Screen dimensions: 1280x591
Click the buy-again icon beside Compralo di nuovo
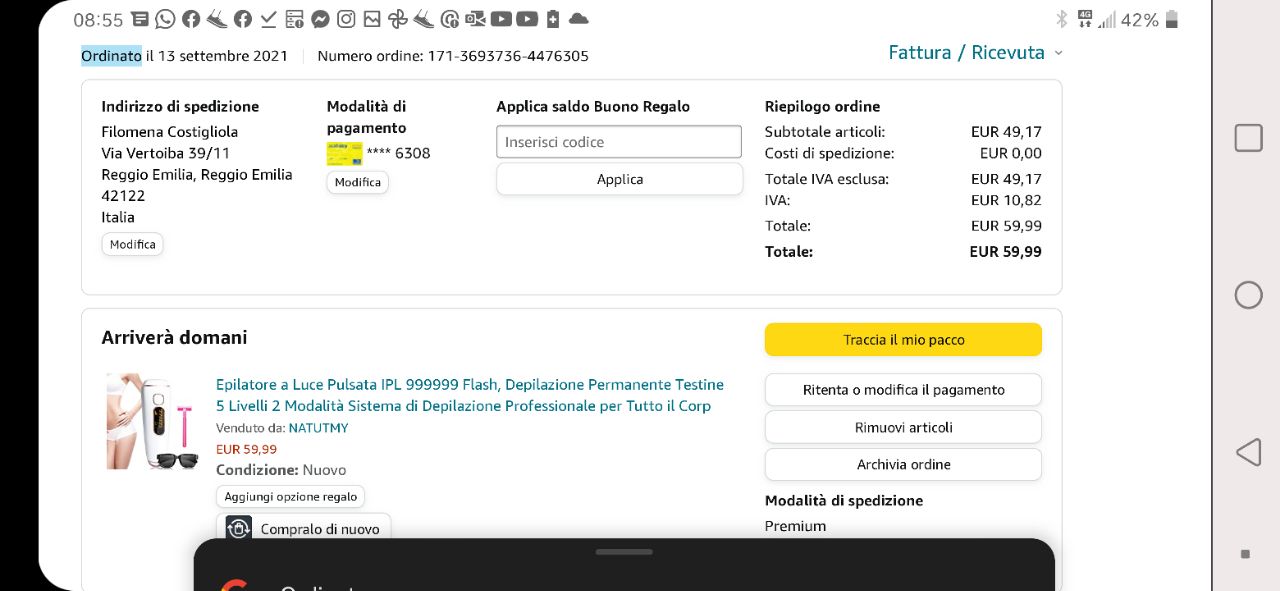coord(238,528)
